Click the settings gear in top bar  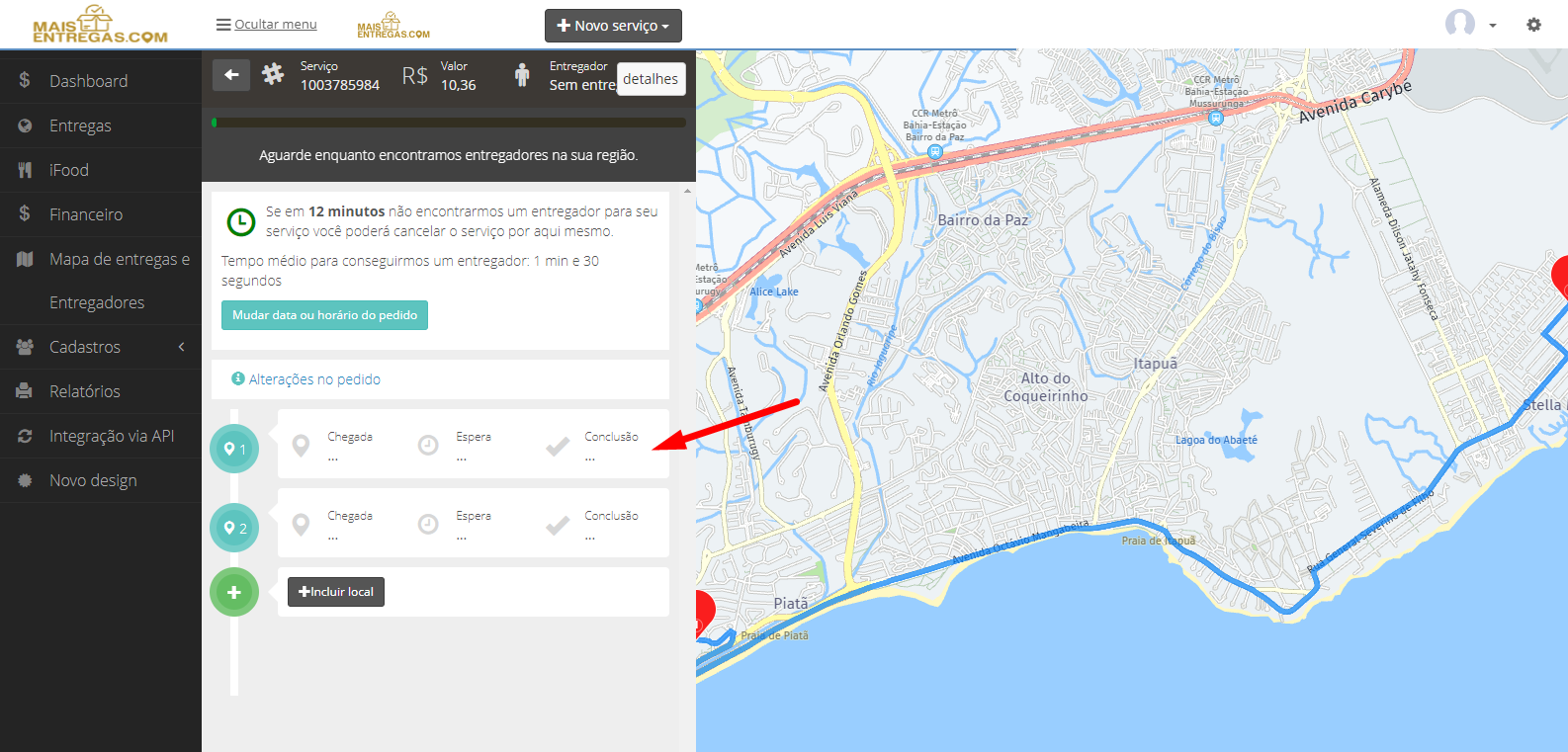[1533, 25]
